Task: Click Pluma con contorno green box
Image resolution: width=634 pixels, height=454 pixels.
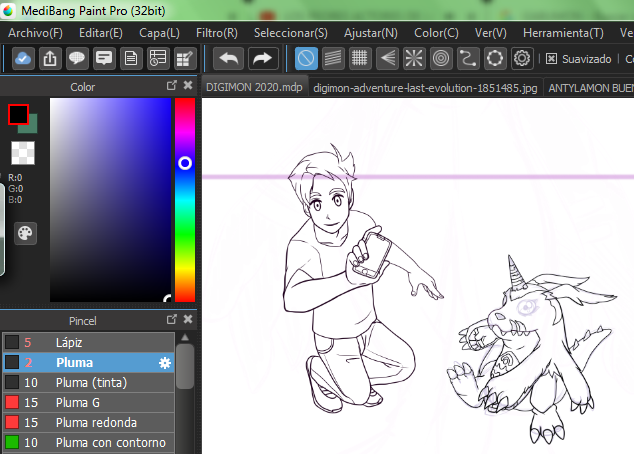Action: (x=12, y=442)
